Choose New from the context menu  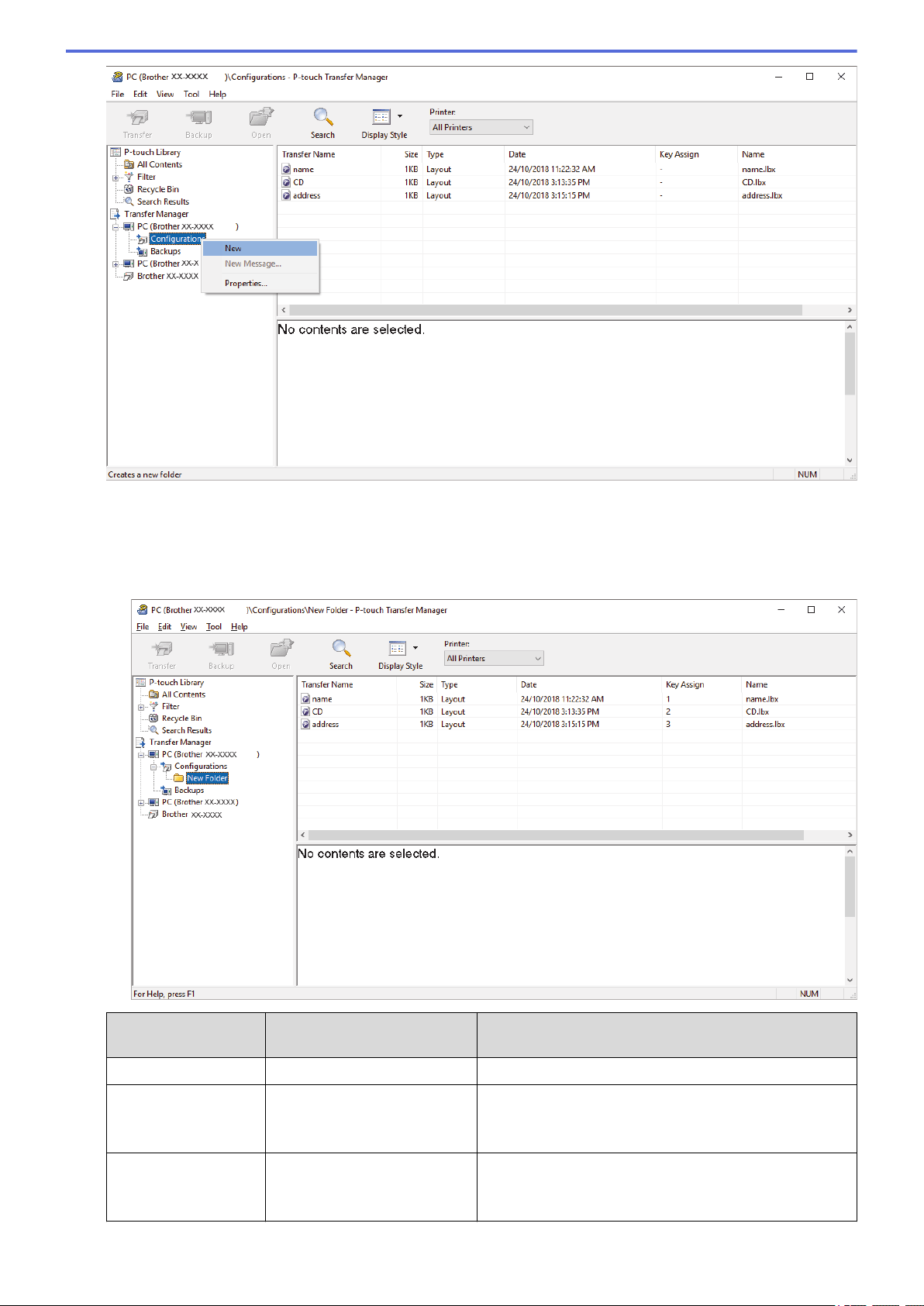click(260, 248)
